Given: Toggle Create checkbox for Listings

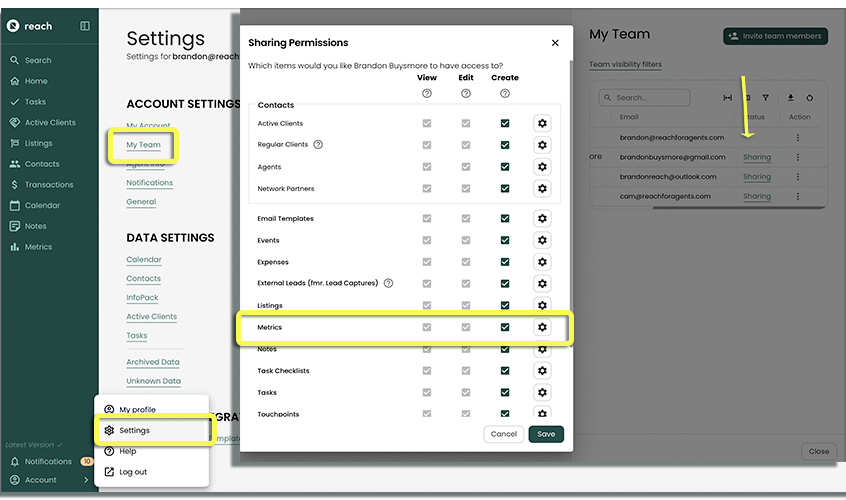Looking at the screenshot, I should (505, 305).
